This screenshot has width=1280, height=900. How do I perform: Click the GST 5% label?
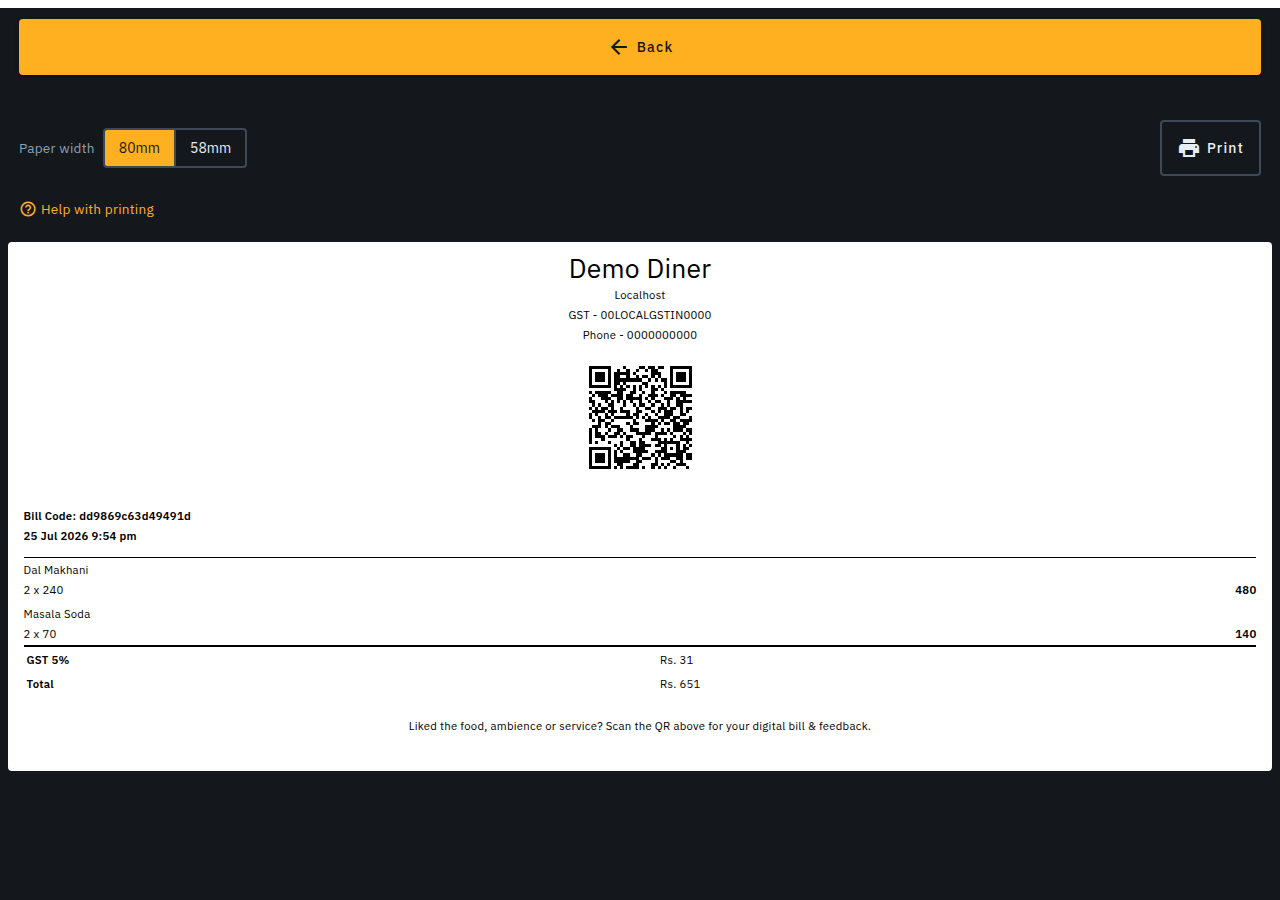[x=48, y=660]
